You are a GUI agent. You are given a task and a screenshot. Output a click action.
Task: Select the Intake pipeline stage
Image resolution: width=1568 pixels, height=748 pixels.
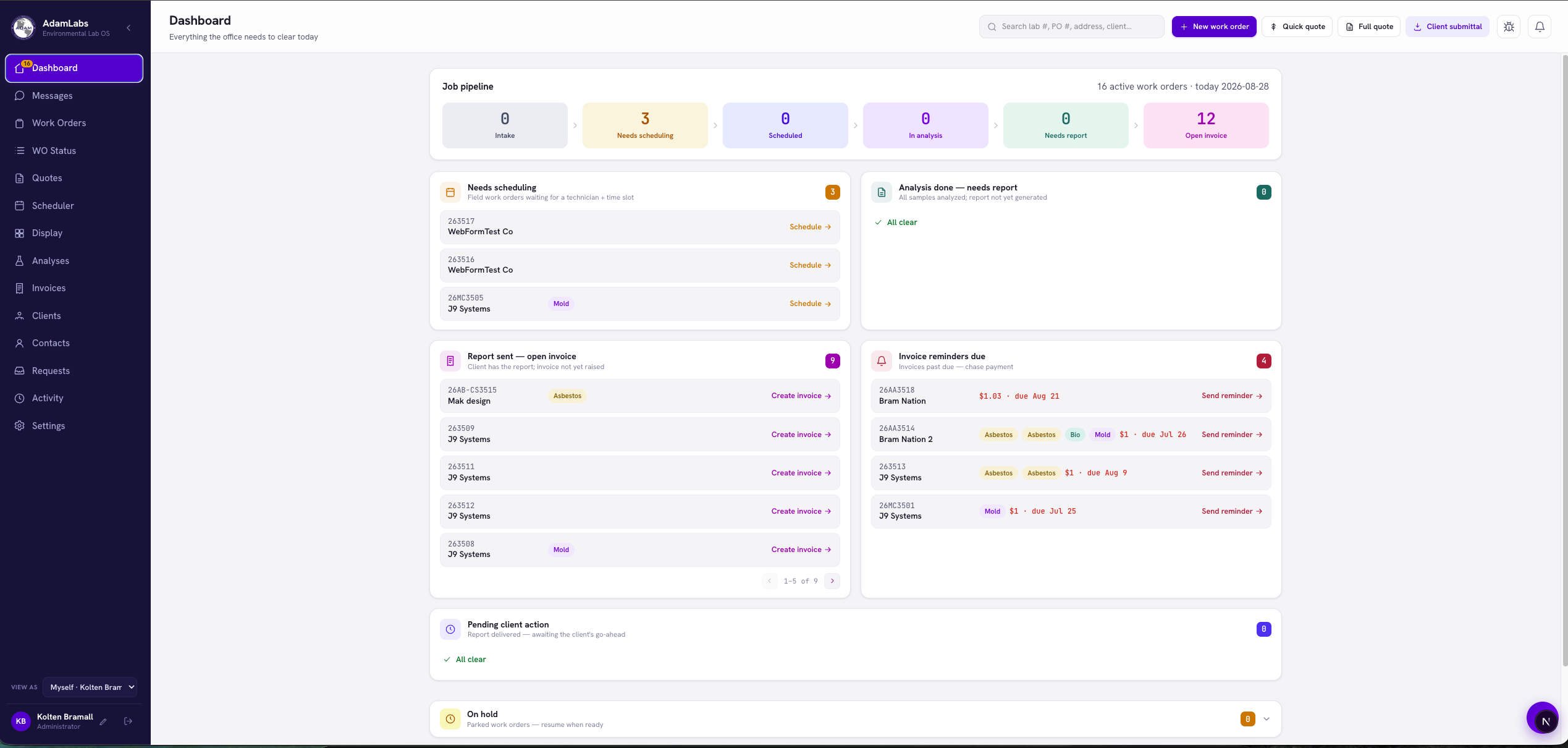pos(505,125)
